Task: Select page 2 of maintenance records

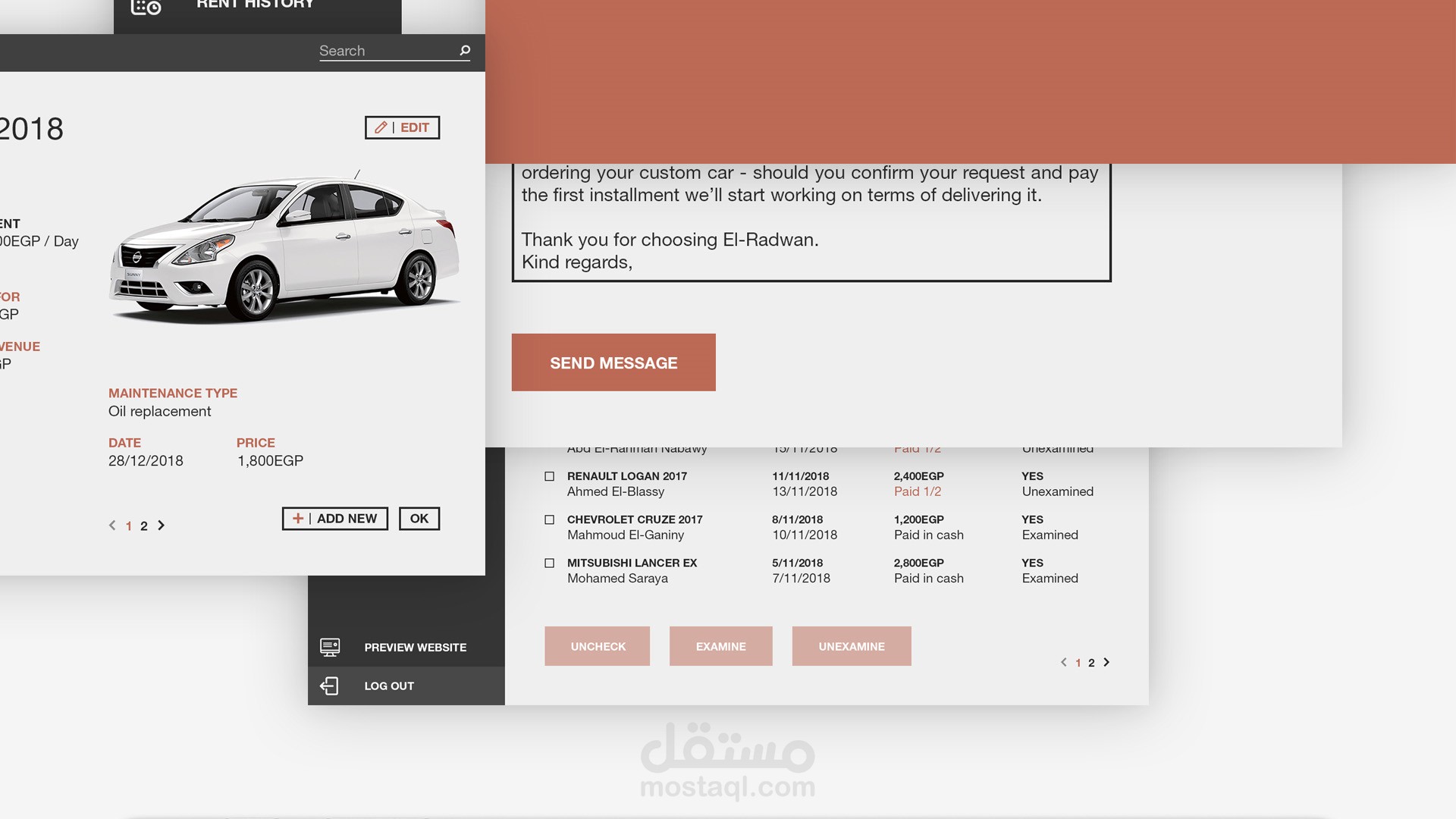Action: pyautogui.click(x=144, y=526)
